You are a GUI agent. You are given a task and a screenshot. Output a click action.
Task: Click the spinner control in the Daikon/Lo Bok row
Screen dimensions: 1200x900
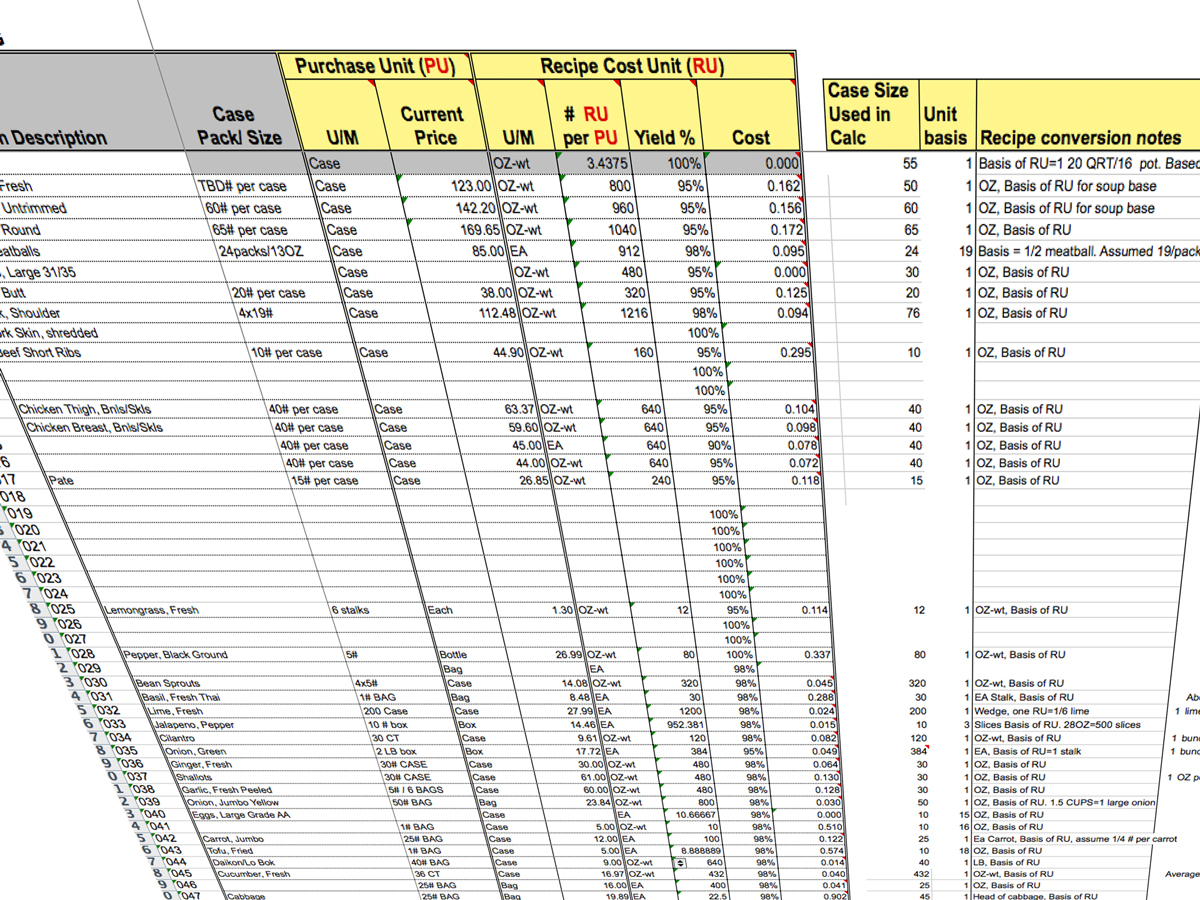(x=681, y=861)
